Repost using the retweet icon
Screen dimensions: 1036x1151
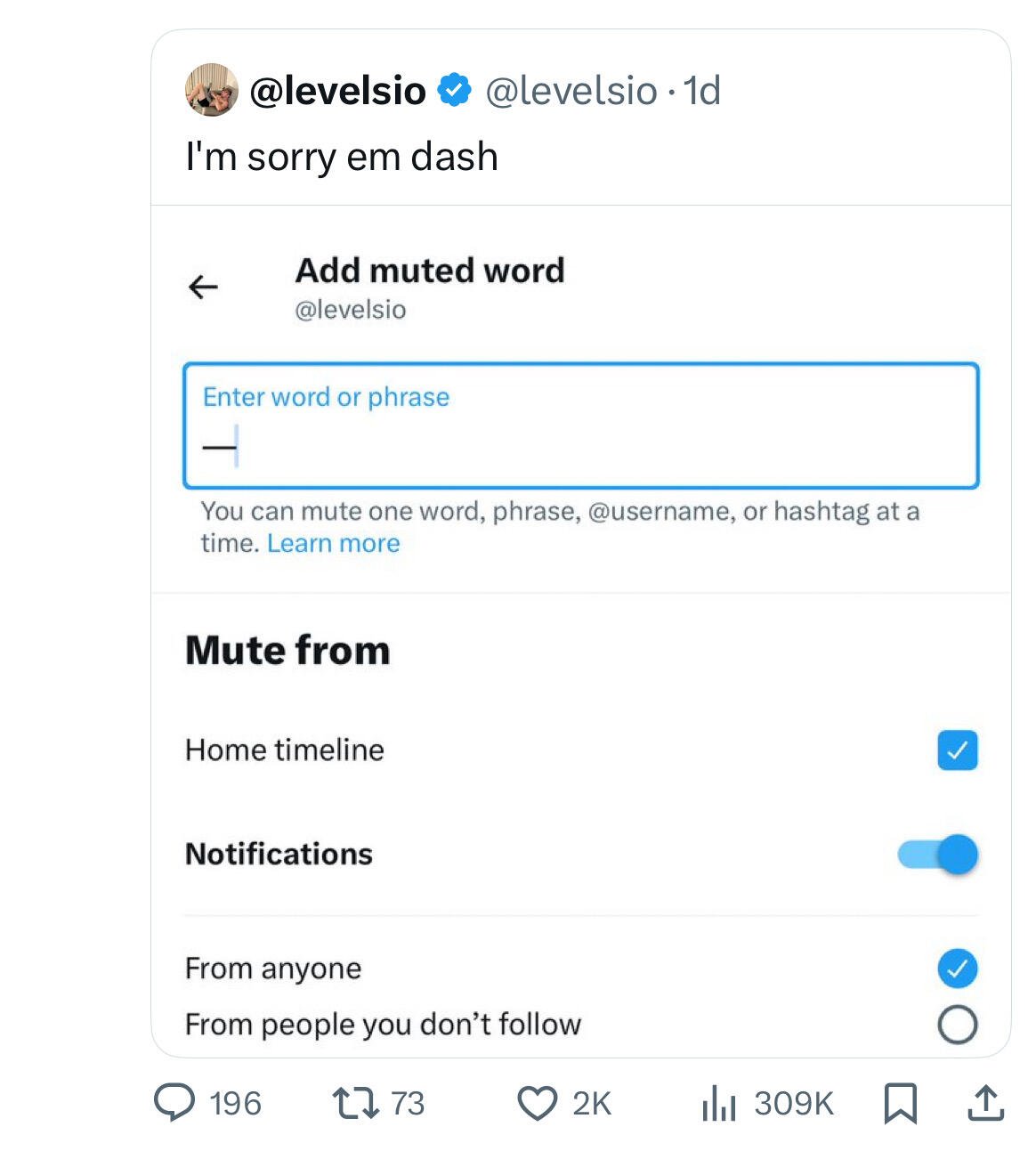click(x=355, y=1103)
